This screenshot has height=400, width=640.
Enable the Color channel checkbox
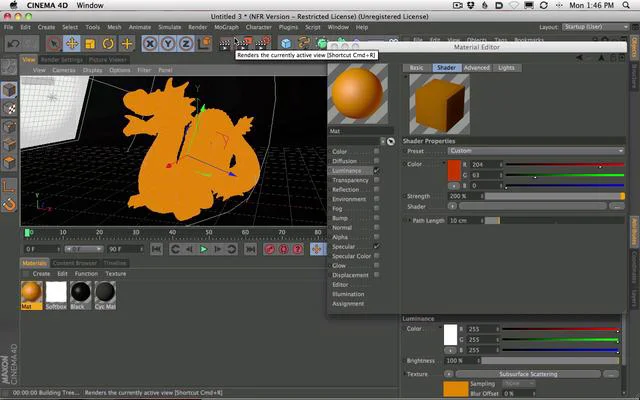[x=376, y=151]
